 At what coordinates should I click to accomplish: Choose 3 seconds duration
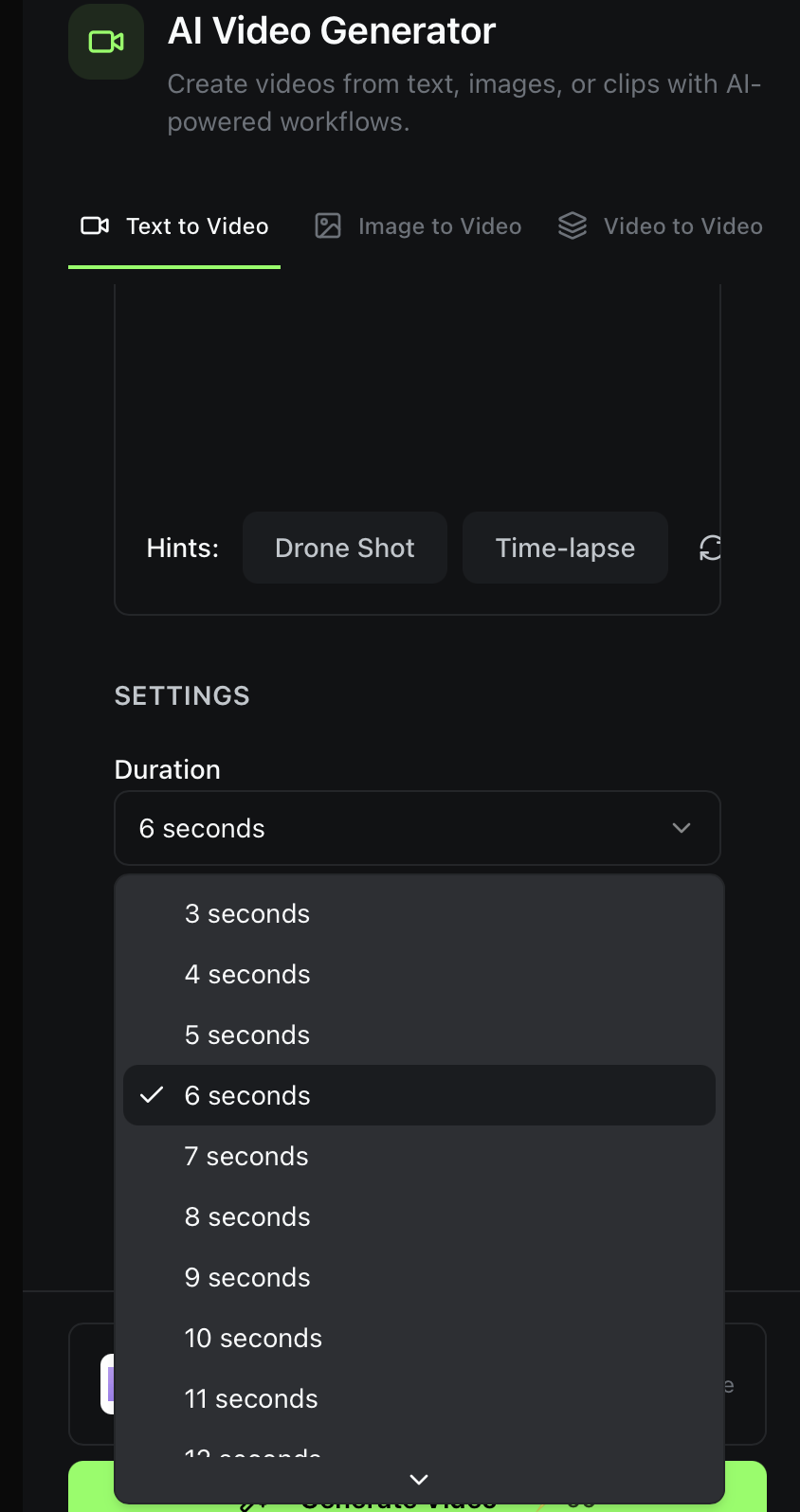pos(247,913)
